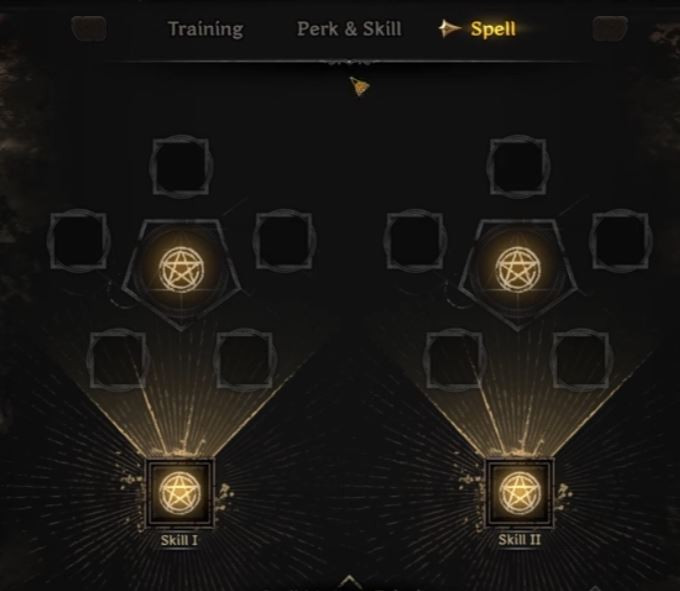
Task: Click the Skill I pentagram icon
Action: (x=180, y=493)
